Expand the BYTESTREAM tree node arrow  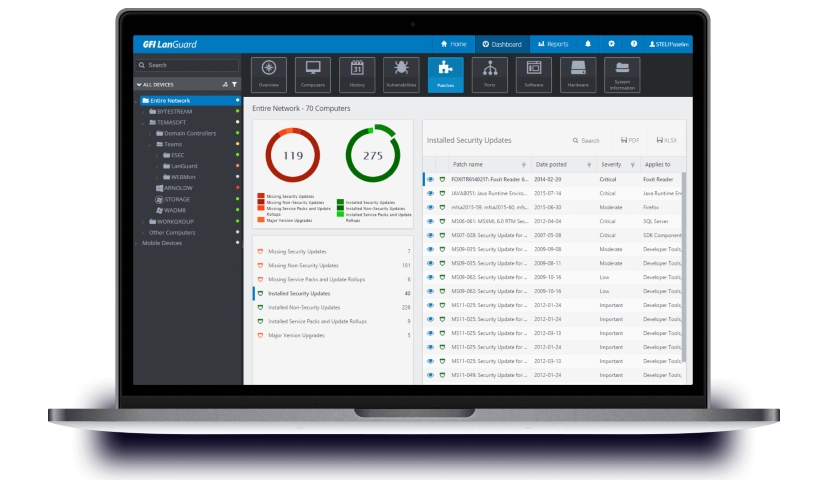(x=143, y=112)
